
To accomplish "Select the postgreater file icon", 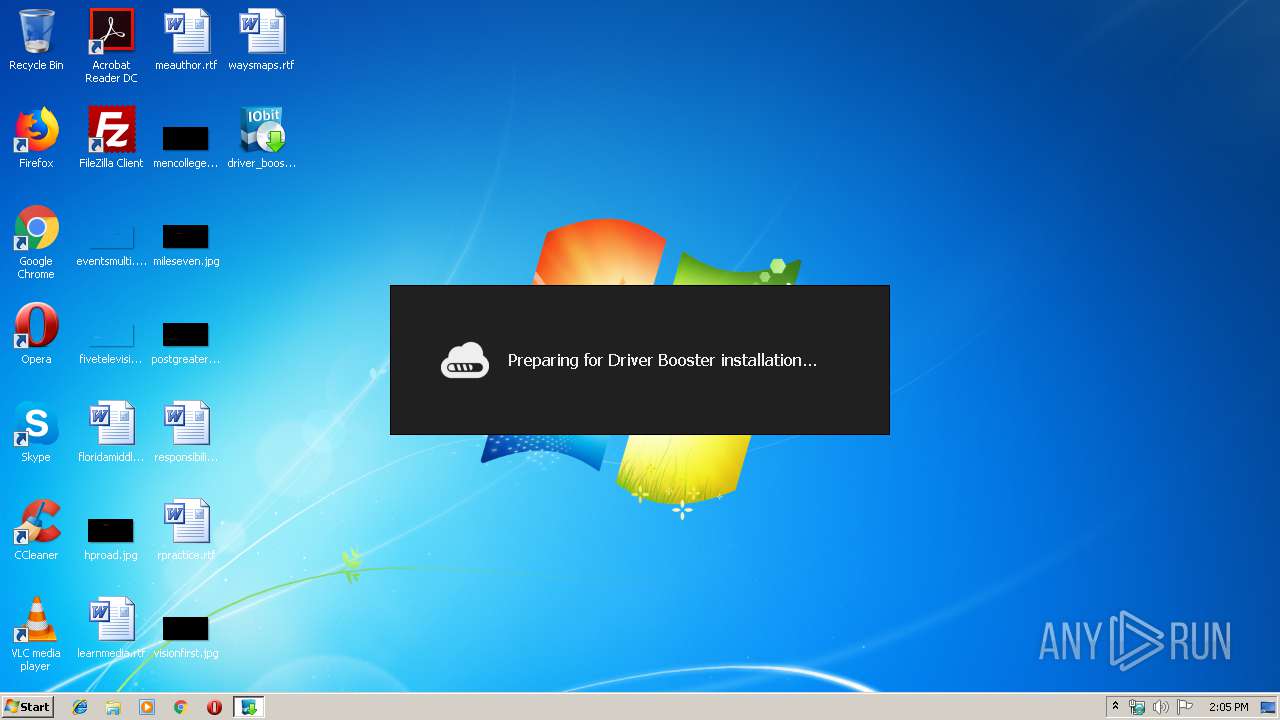I will 186,334.
